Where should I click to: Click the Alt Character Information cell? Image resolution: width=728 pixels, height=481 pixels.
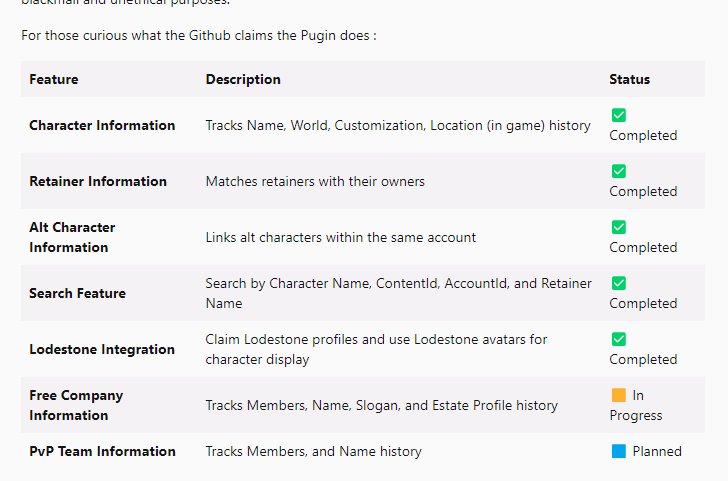tap(72, 237)
